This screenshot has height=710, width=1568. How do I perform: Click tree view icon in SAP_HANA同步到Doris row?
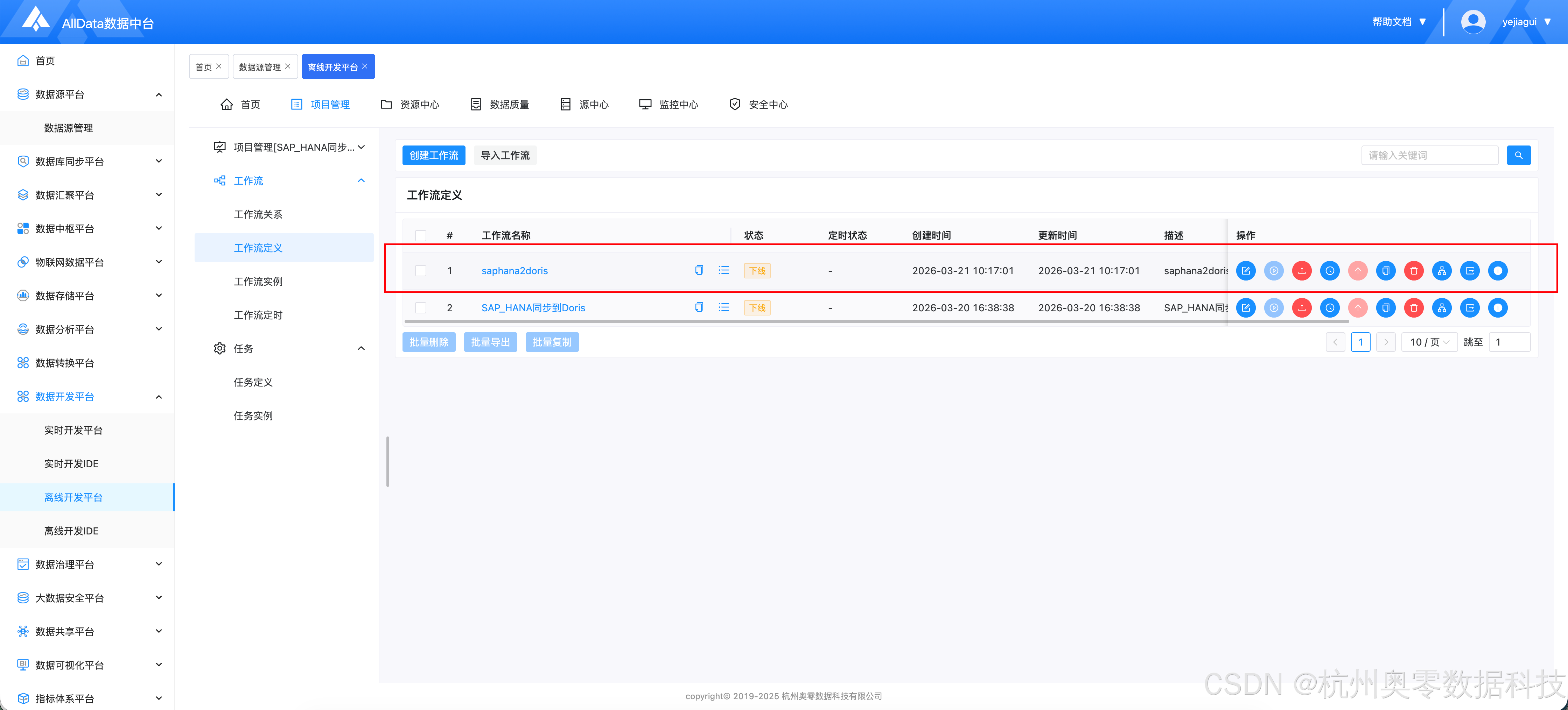coord(1441,308)
